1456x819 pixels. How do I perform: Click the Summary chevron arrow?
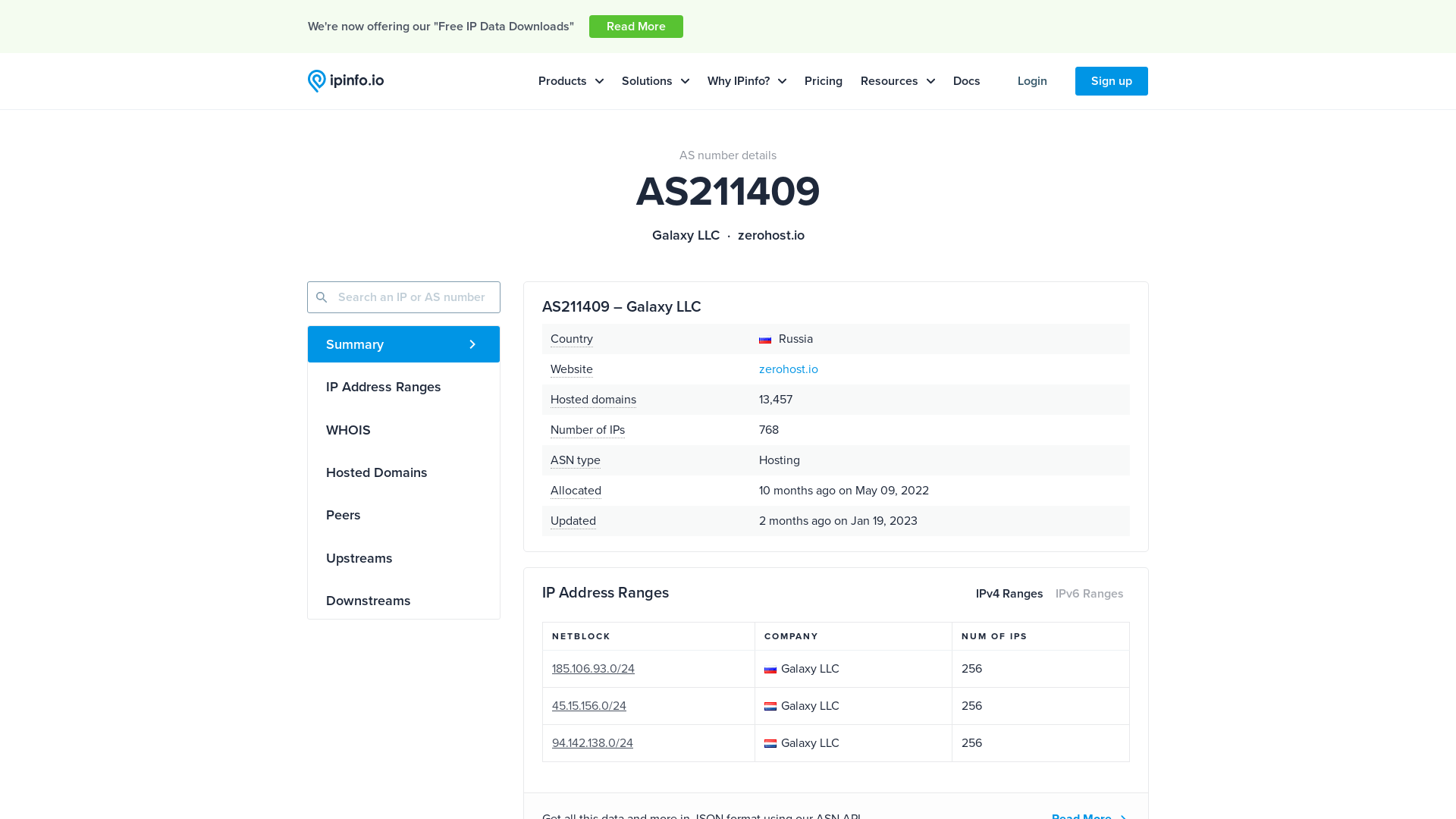tap(472, 344)
